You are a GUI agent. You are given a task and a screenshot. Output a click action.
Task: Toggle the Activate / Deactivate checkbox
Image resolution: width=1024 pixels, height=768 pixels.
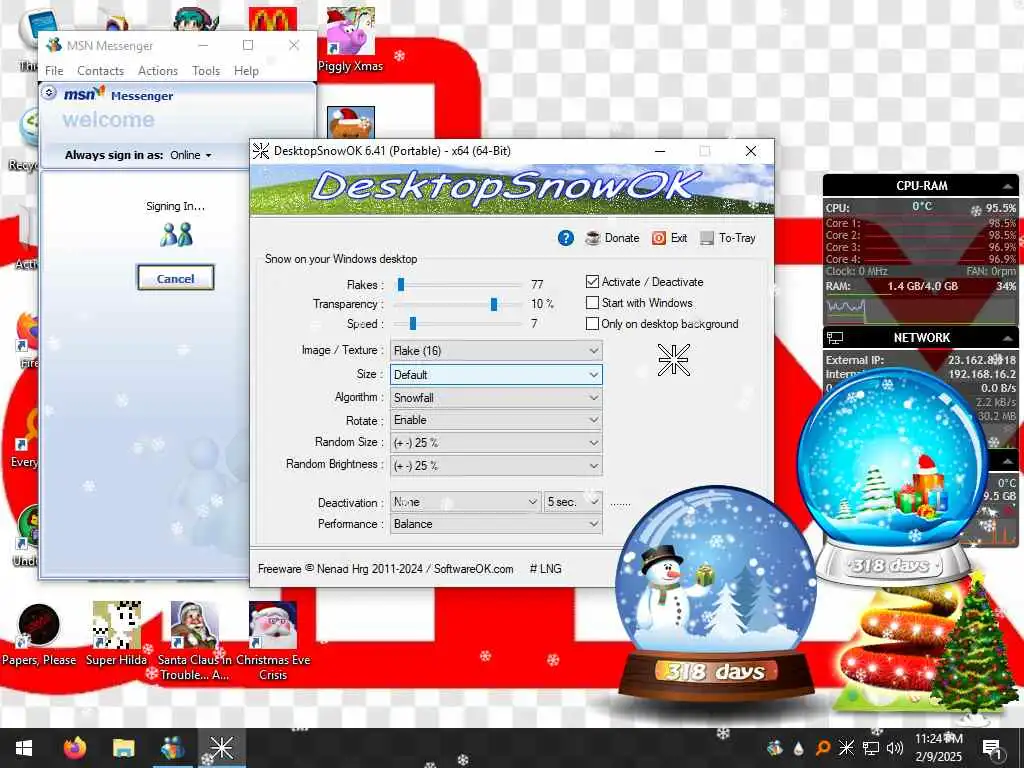tap(592, 281)
